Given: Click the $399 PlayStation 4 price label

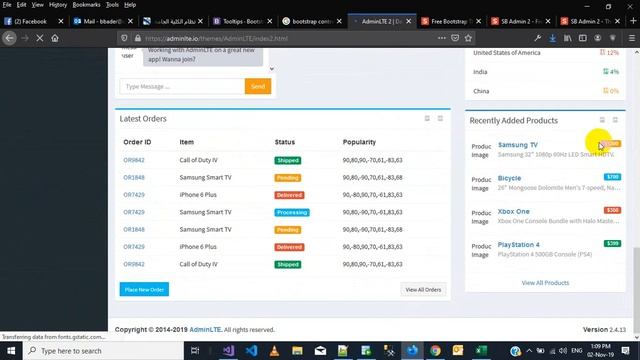Looking at the screenshot, I should click(x=612, y=244).
